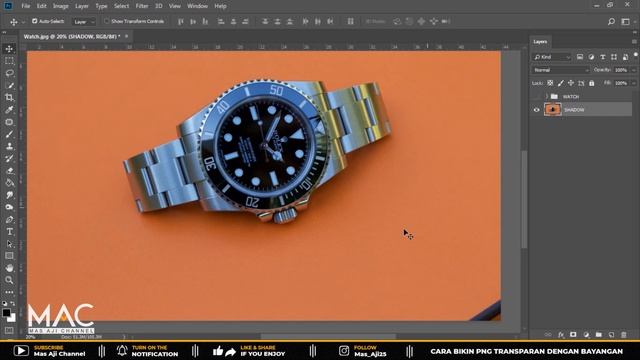
Task: Filter layers by type layers icon
Action: (x=602, y=57)
